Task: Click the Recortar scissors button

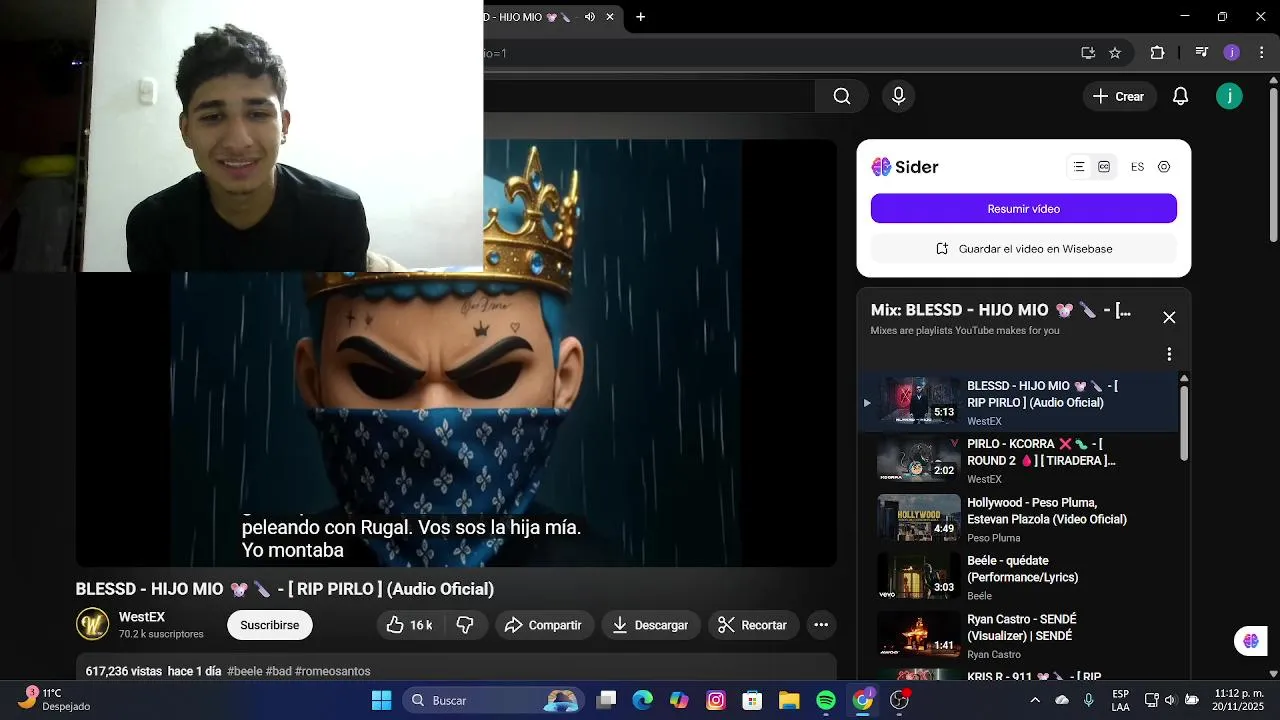Action: pyautogui.click(x=753, y=625)
